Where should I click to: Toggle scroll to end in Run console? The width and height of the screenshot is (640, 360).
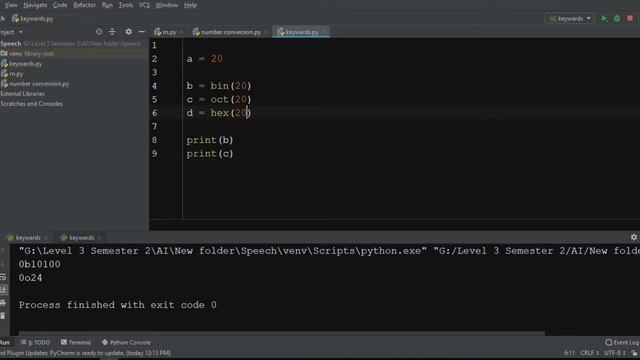click(x=3, y=290)
